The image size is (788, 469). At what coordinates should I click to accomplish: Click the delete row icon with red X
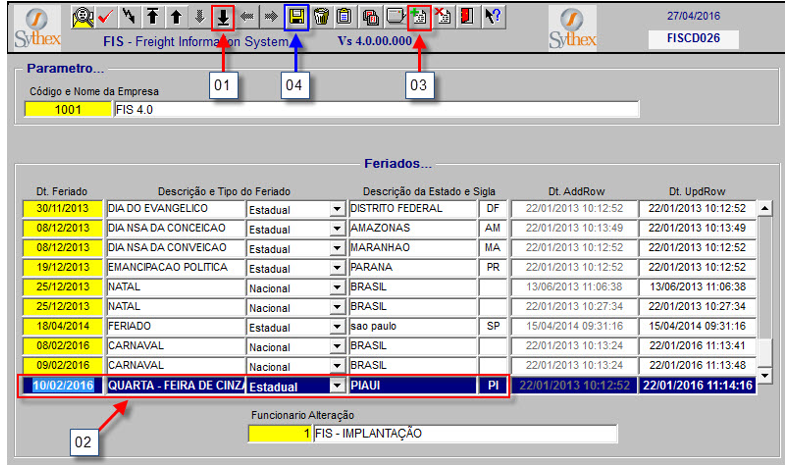pyautogui.click(x=443, y=17)
